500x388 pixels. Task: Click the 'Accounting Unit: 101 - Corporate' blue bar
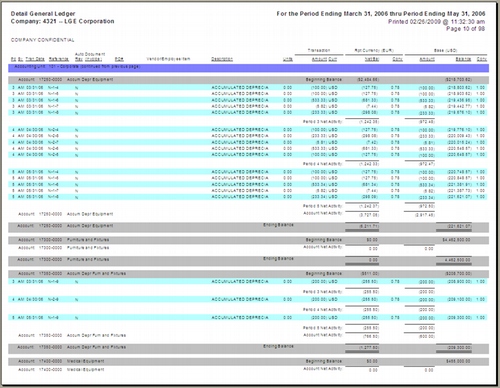[249, 68]
